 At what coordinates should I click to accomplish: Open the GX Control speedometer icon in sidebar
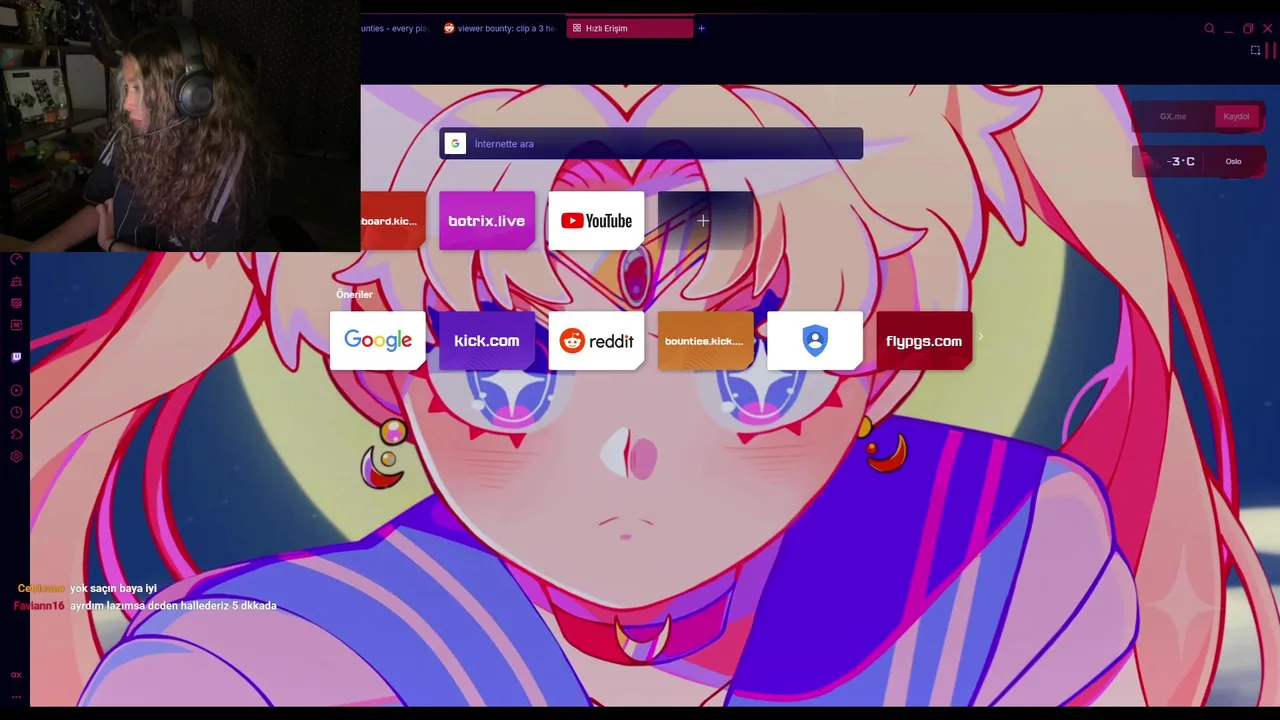coord(16,260)
